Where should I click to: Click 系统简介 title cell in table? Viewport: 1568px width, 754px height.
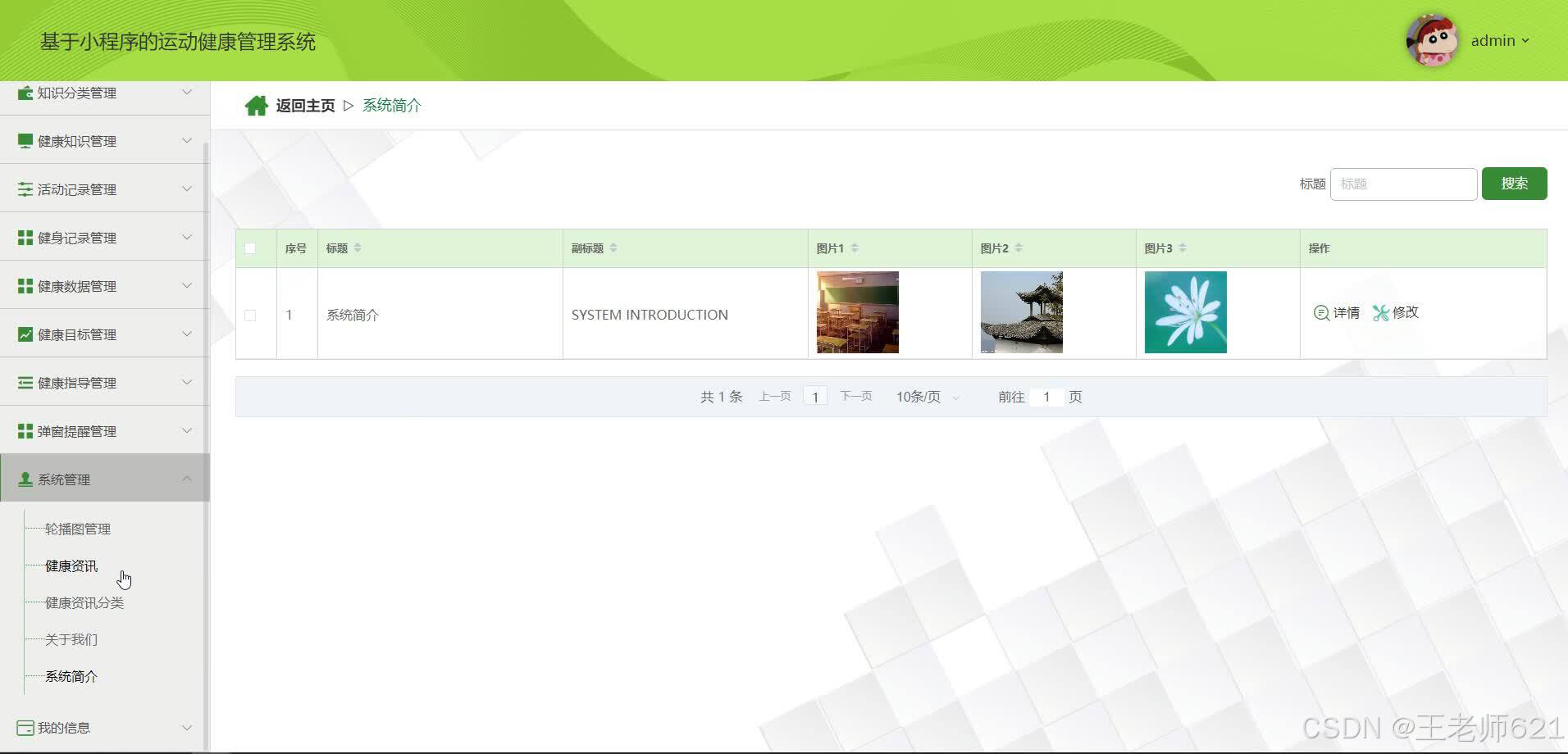(x=353, y=316)
